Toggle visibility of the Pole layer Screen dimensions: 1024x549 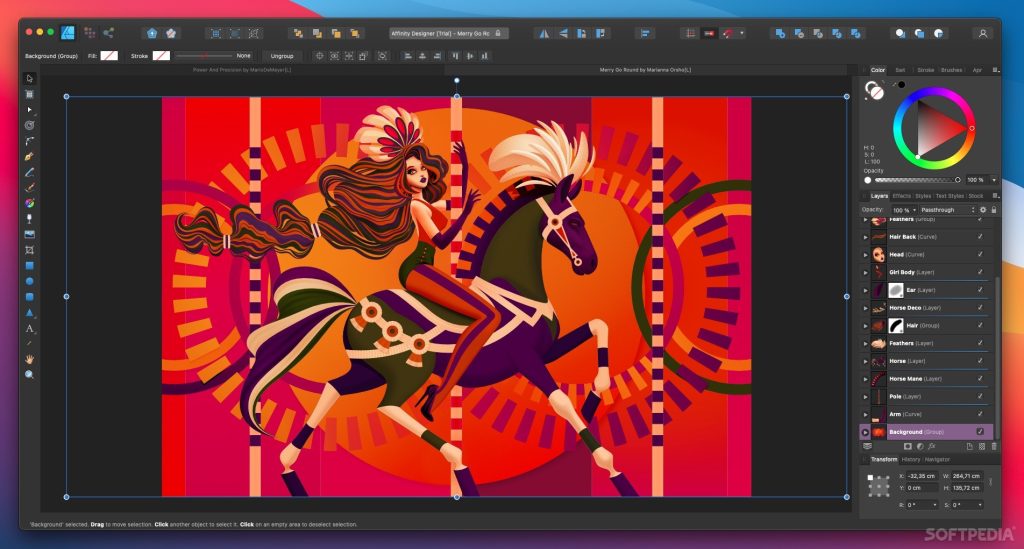[980, 397]
